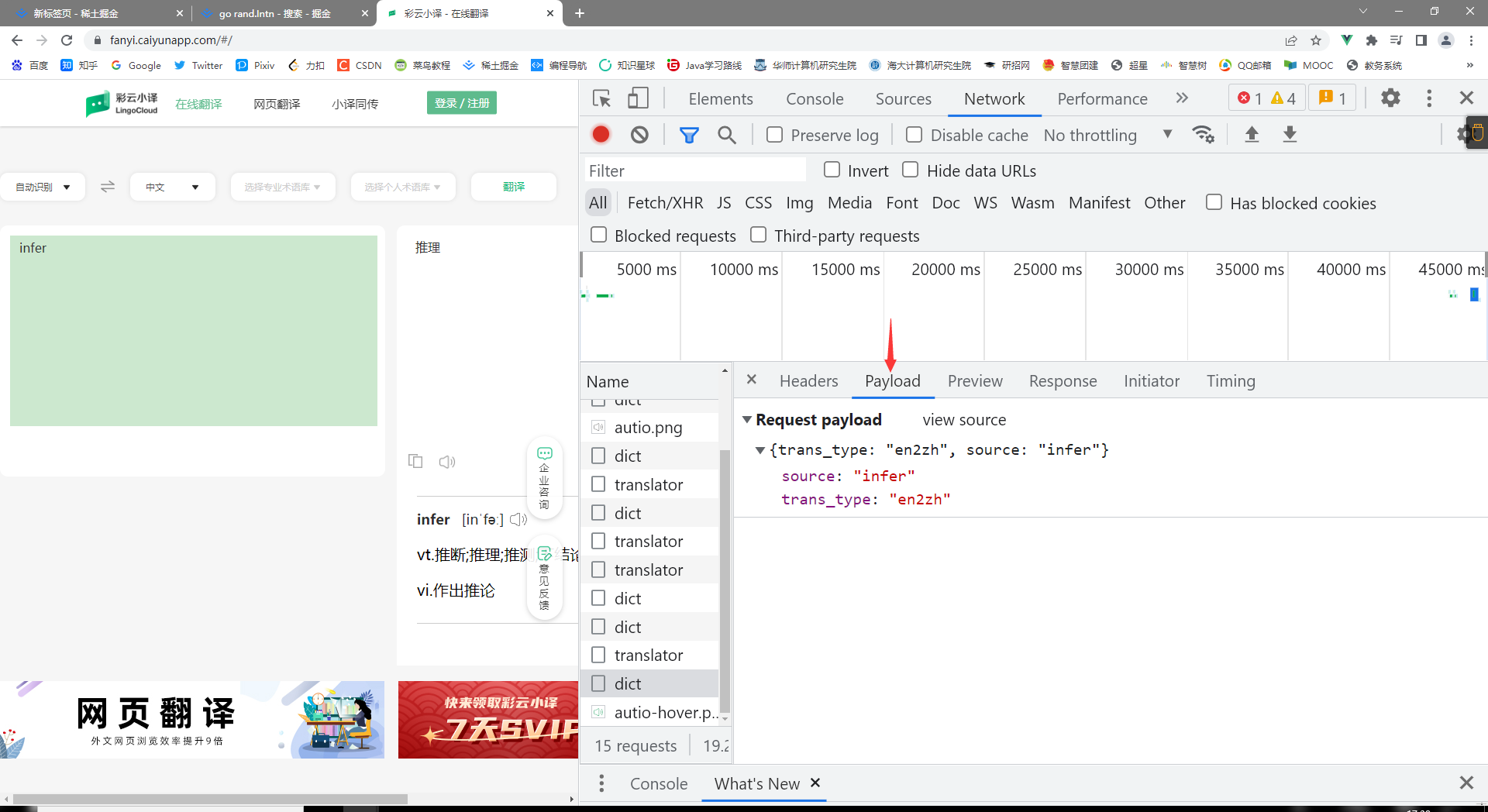Screen dimensions: 1488x812
Task: Toggle the network filter funnel icon
Action: 688,135
